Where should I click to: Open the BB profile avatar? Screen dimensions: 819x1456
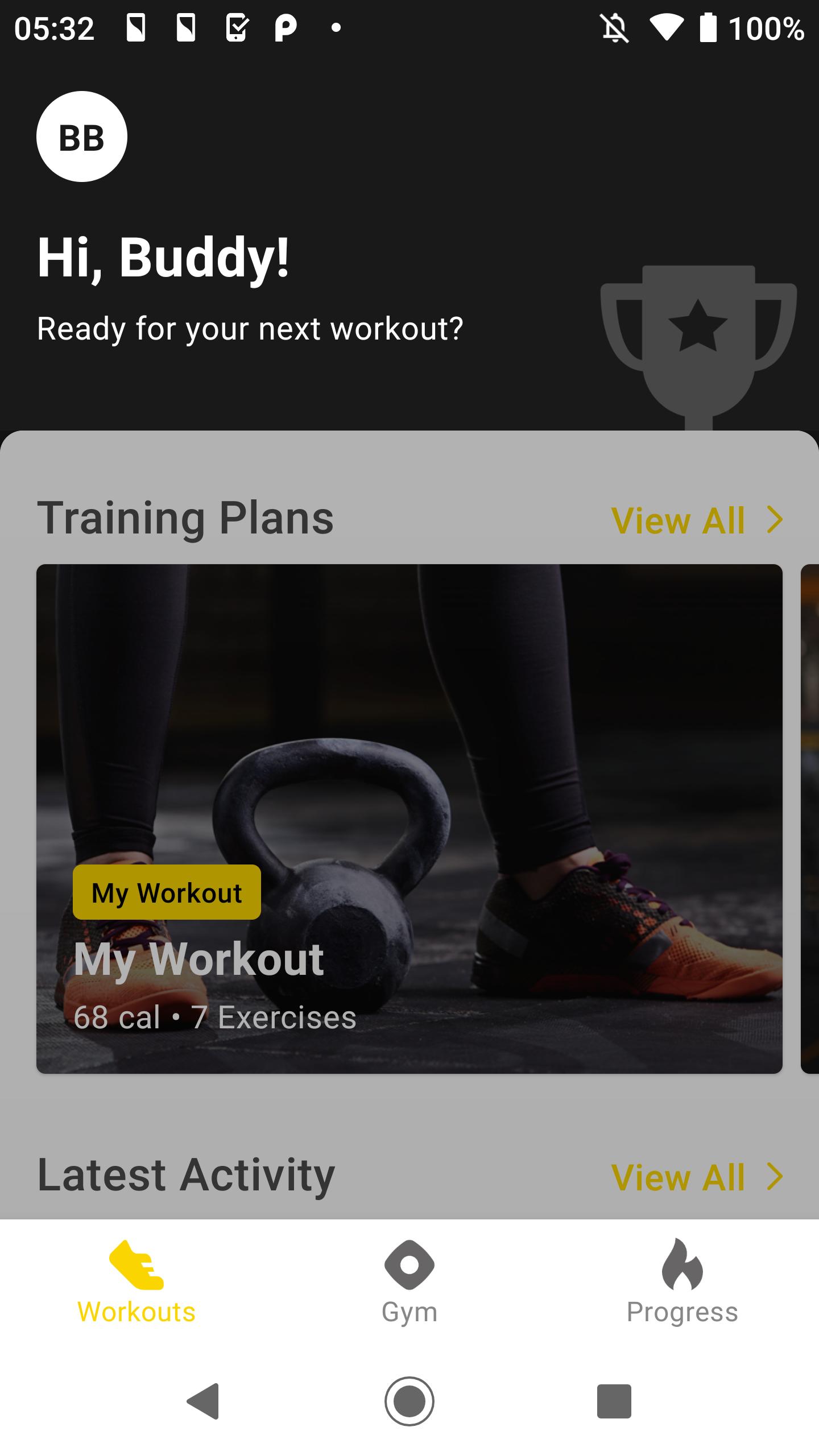(x=82, y=136)
